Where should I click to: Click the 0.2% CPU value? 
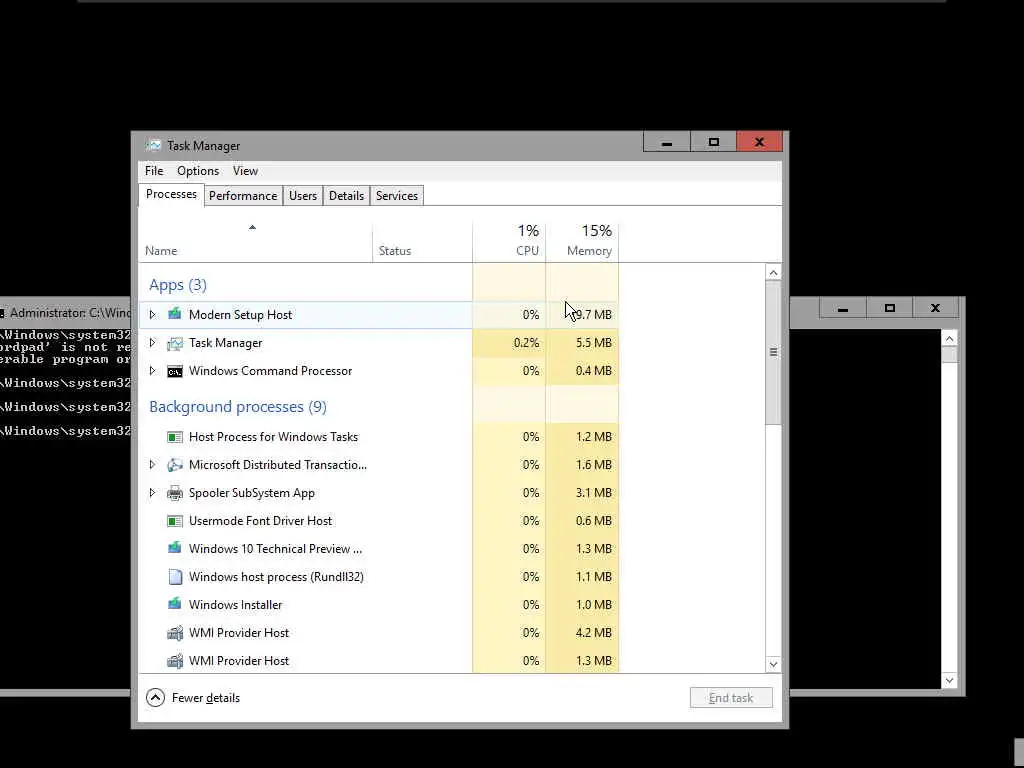[526, 343]
